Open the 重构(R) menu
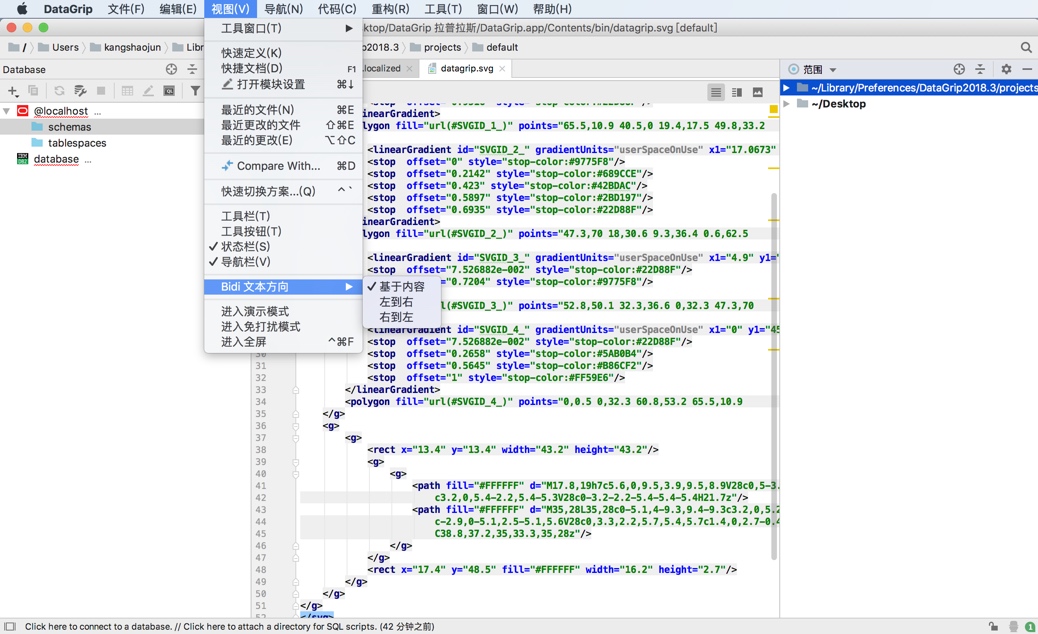 point(390,9)
